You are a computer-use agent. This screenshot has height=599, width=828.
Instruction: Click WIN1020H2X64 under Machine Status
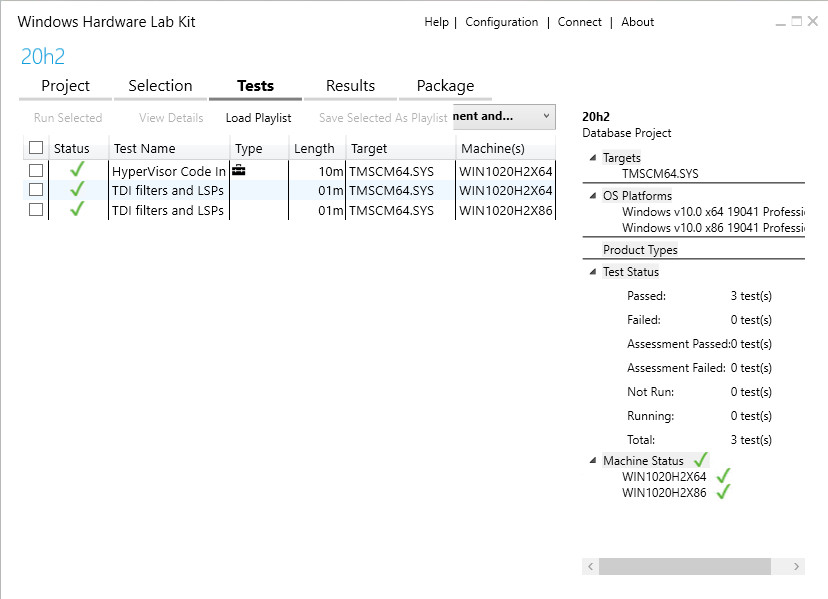[x=664, y=476]
